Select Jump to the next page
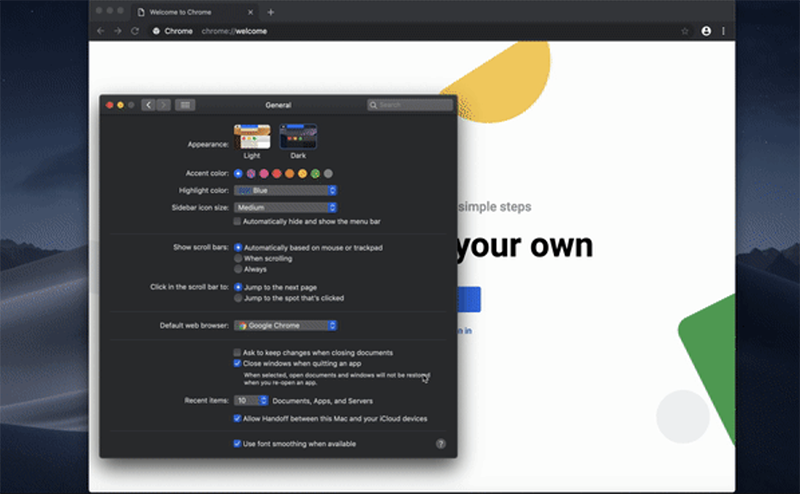The height and width of the screenshot is (494, 800). (238, 287)
